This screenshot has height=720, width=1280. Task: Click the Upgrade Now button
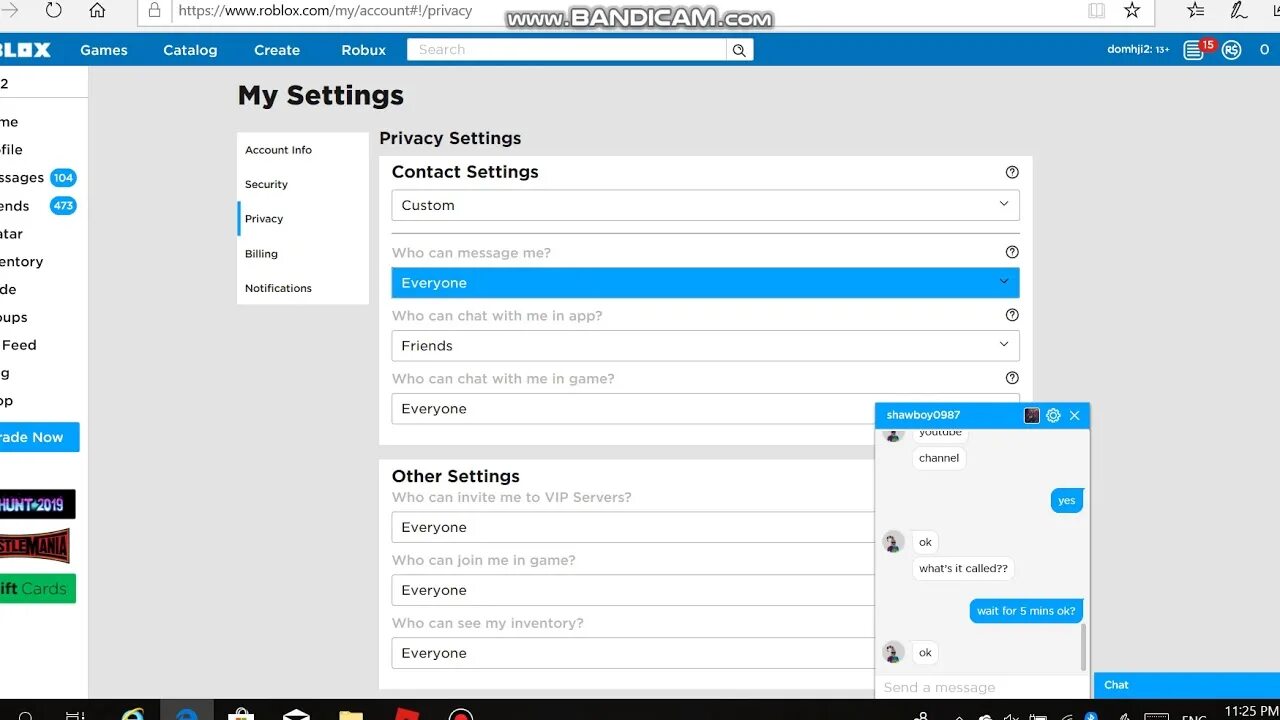tap(39, 437)
